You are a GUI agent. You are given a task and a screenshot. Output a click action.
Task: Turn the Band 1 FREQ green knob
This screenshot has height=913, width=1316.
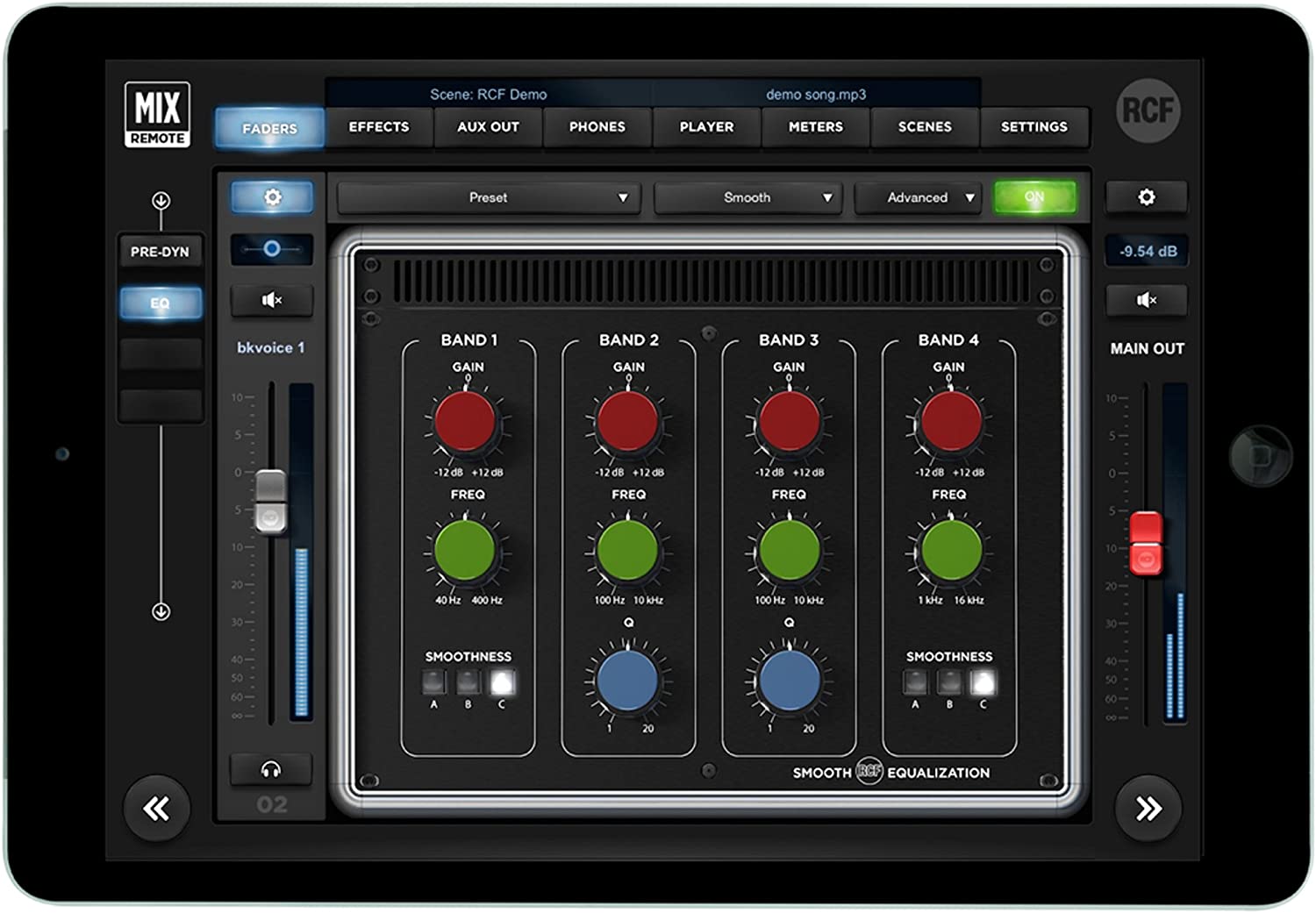tap(465, 550)
